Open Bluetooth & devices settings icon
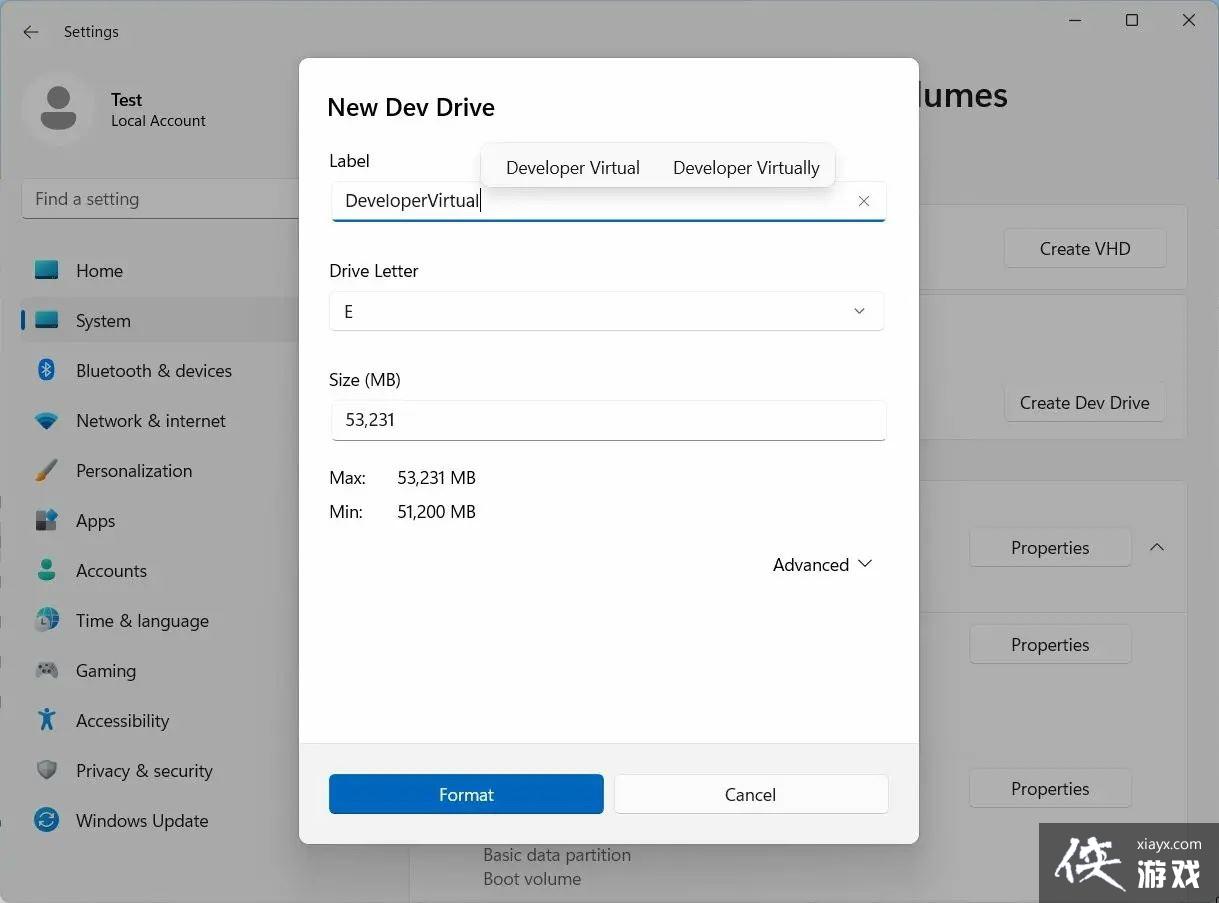The width and height of the screenshot is (1219, 903). pos(47,370)
